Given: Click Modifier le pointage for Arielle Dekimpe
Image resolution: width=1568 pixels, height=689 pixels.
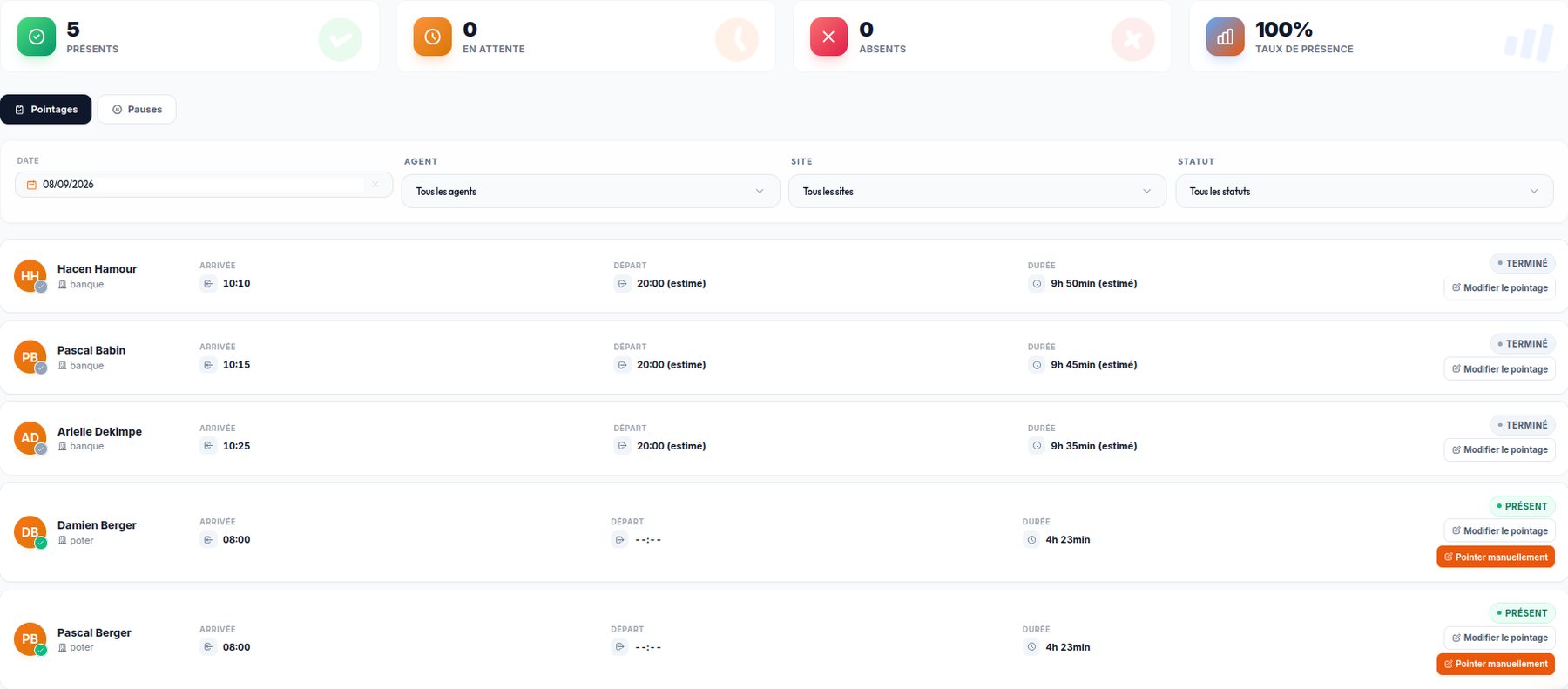Looking at the screenshot, I should point(1499,450).
